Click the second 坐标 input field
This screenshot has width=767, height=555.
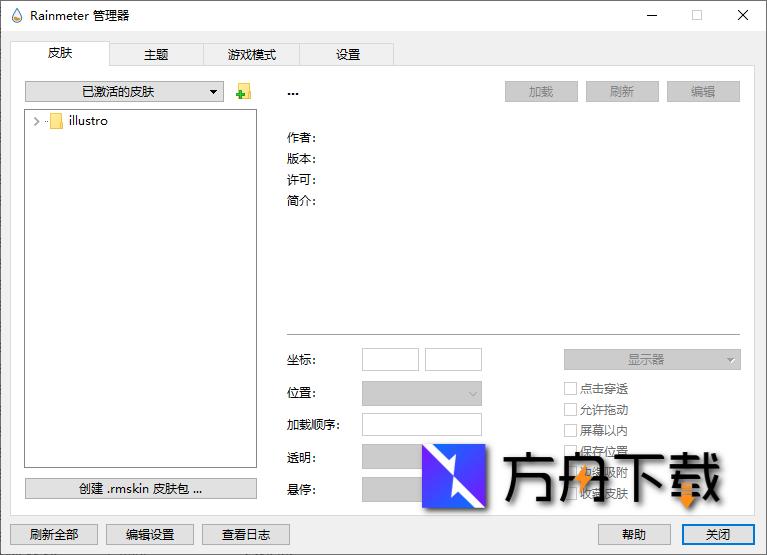(453, 359)
